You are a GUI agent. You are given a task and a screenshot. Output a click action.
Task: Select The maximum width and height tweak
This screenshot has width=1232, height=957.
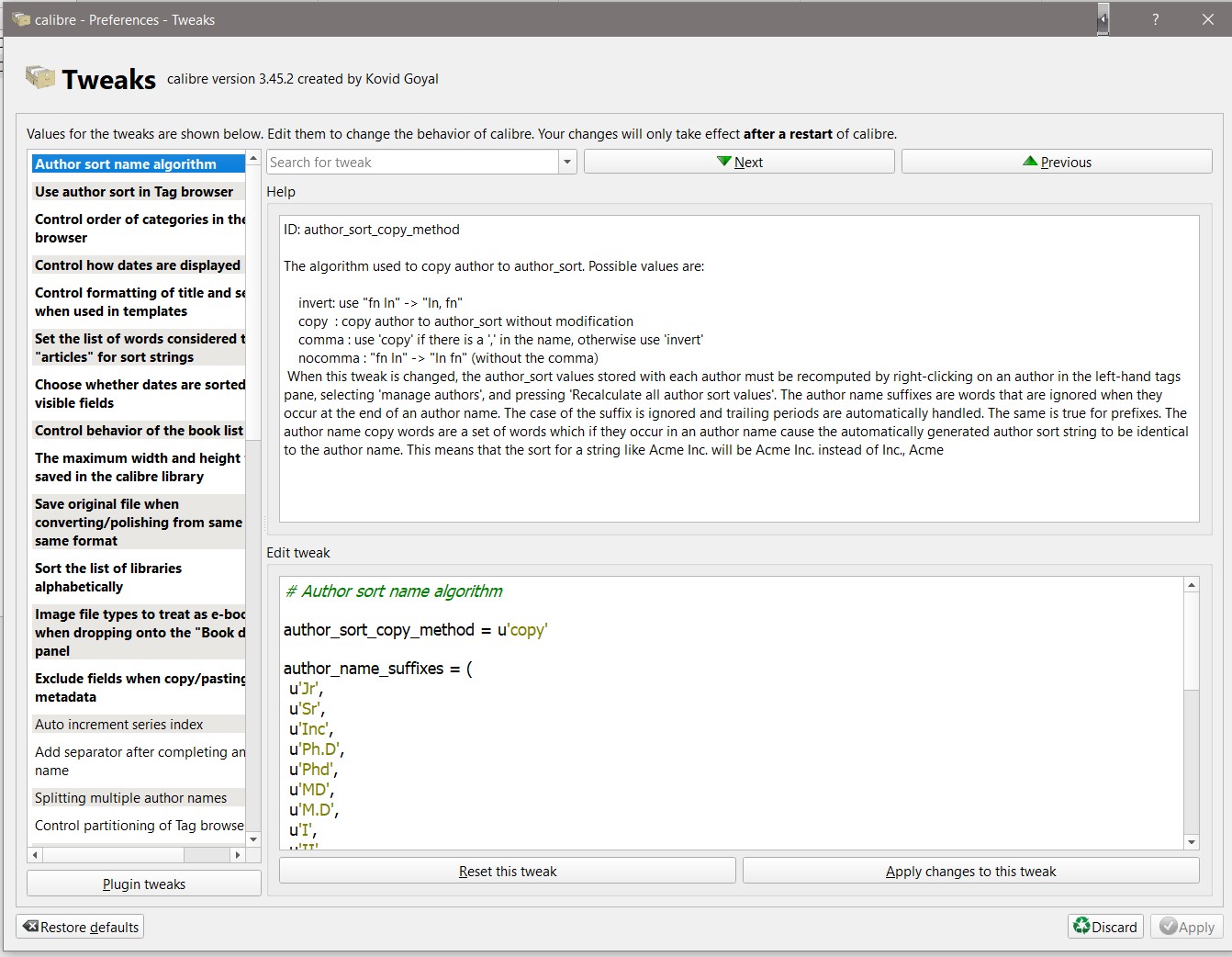[138, 467]
